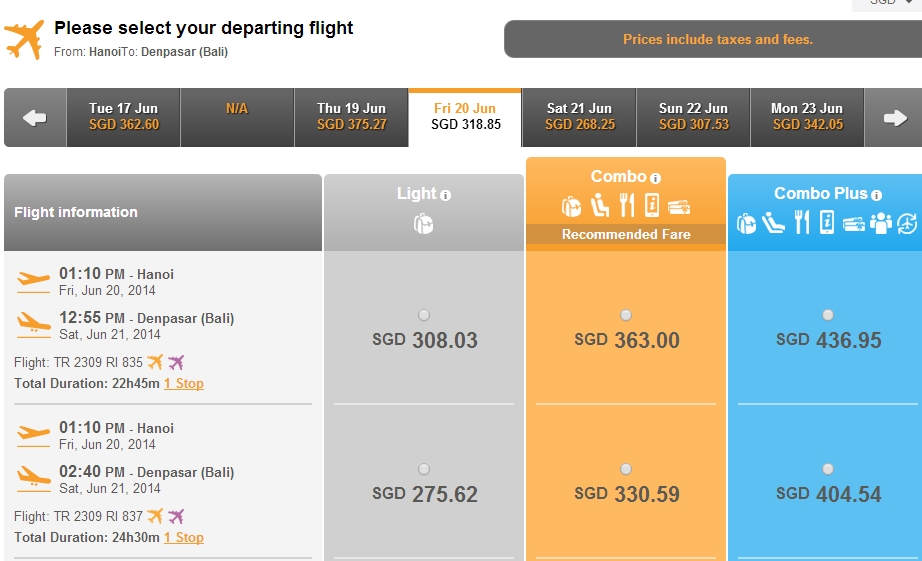Open the Combo fare info icon
This screenshot has width=922, height=561.
[656, 178]
